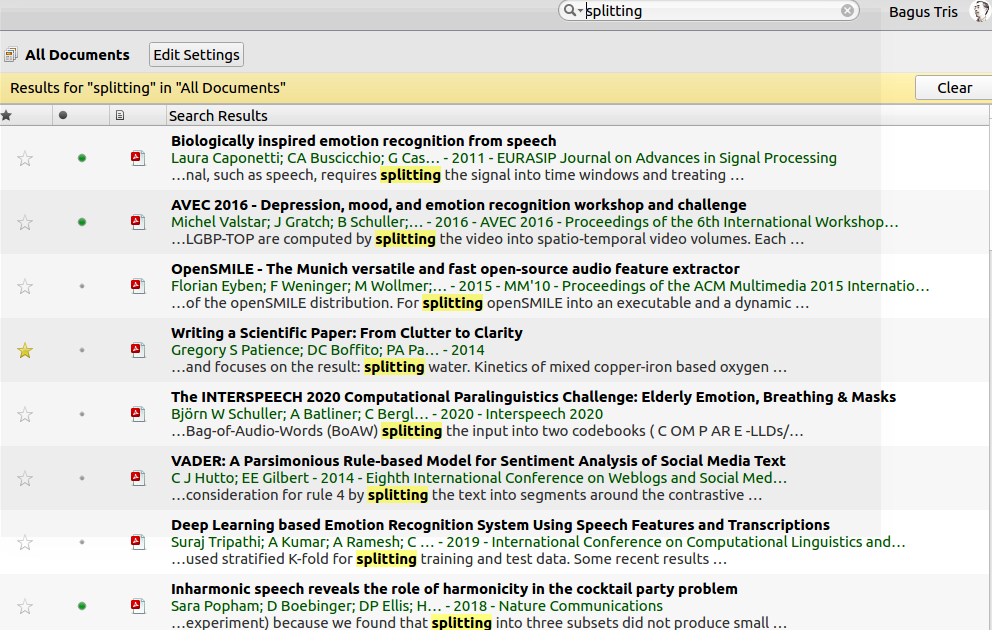The width and height of the screenshot is (992, 630).
Task: Click the Bagus Tris profile avatar
Action: coord(979,11)
